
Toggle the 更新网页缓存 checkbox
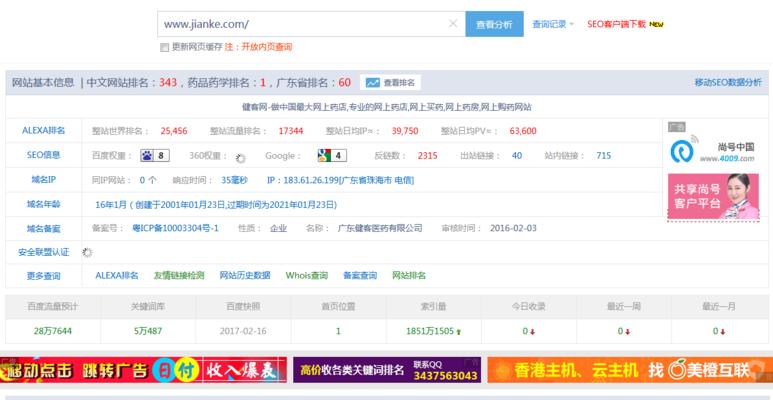click(164, 47)
